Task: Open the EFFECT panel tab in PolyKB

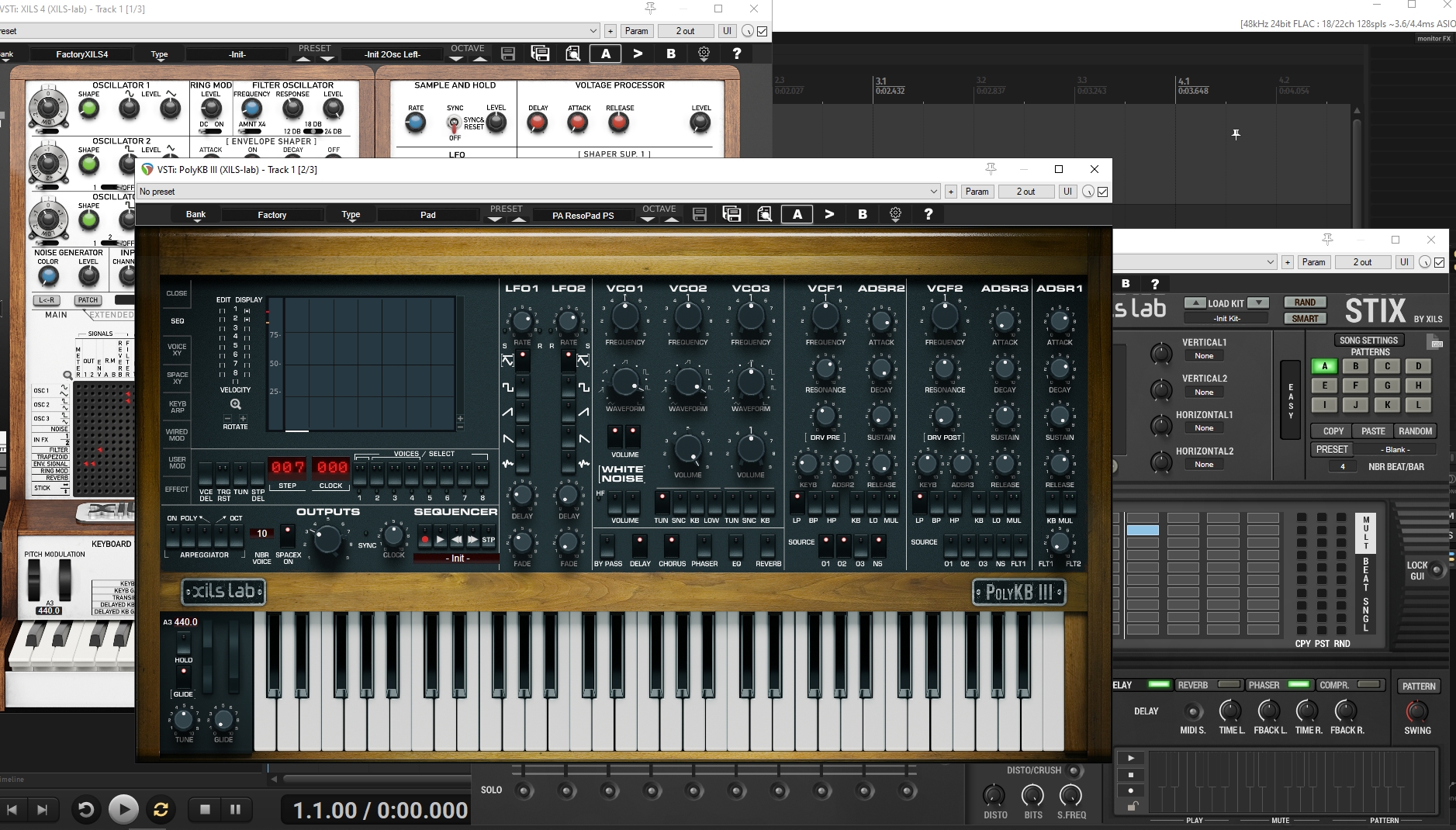Action: tap(177, 489)
